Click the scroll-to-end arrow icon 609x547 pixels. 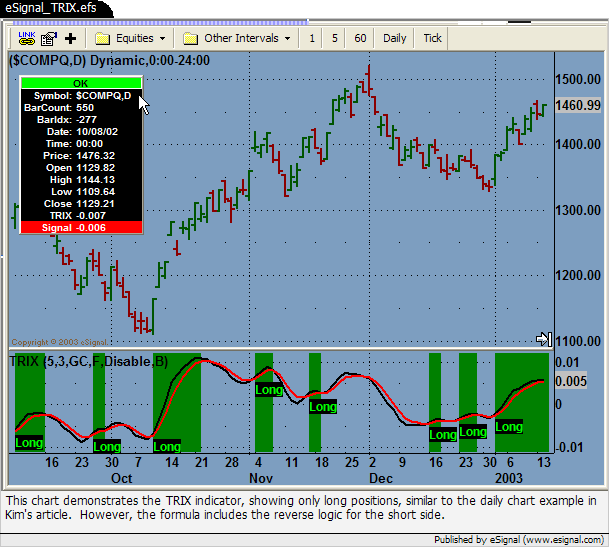544,339
